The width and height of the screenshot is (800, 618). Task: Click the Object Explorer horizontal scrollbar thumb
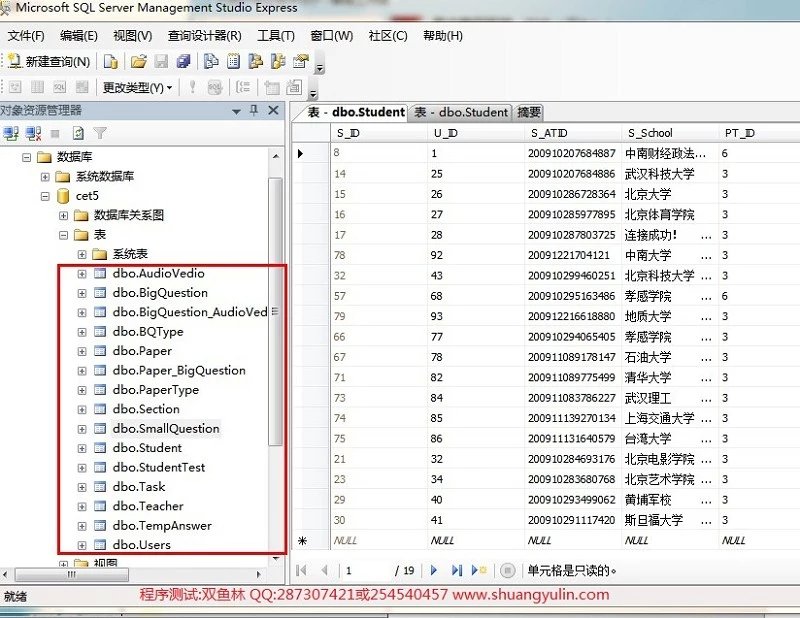[x=72, y=575]
